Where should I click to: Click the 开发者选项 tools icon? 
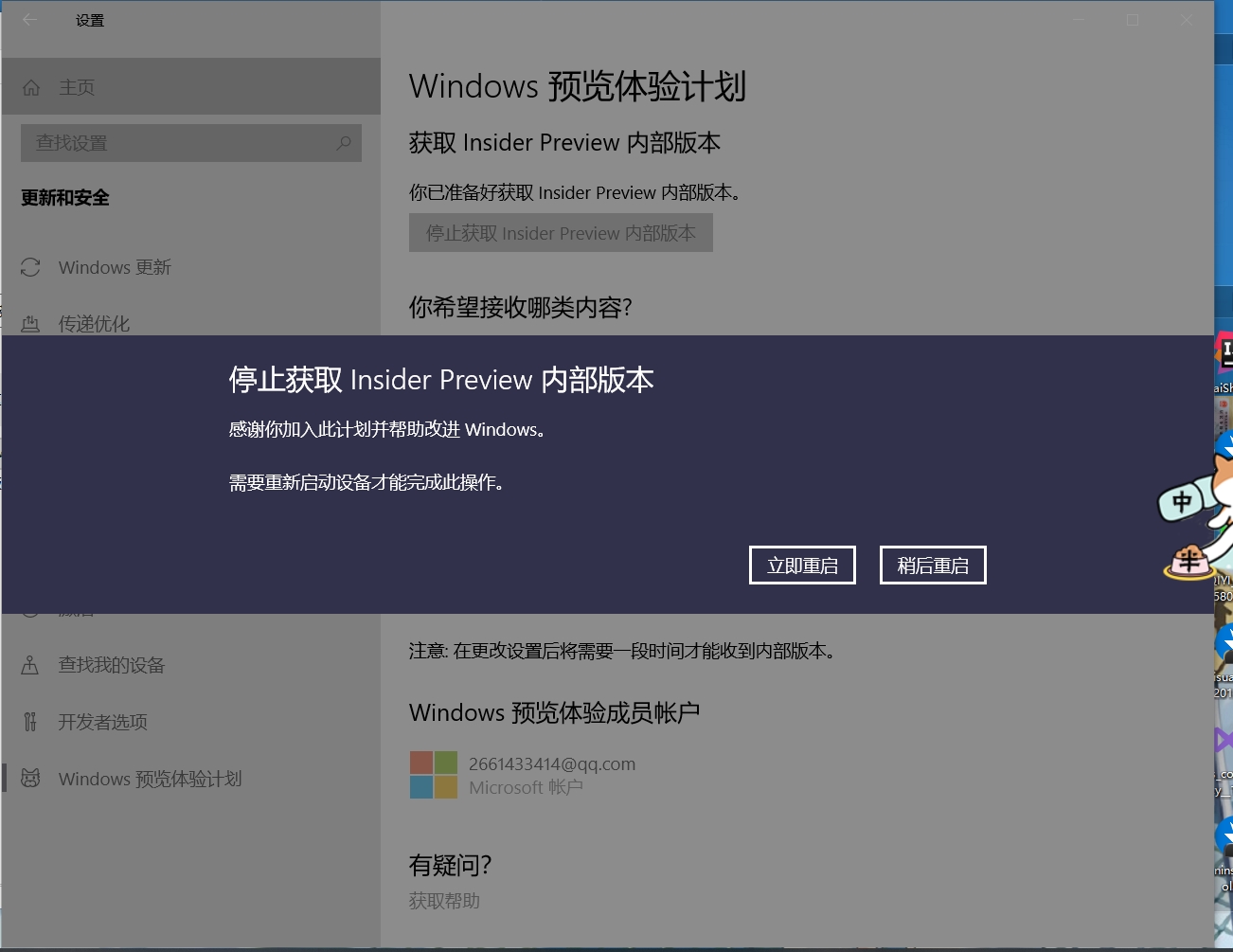[30, 722]
